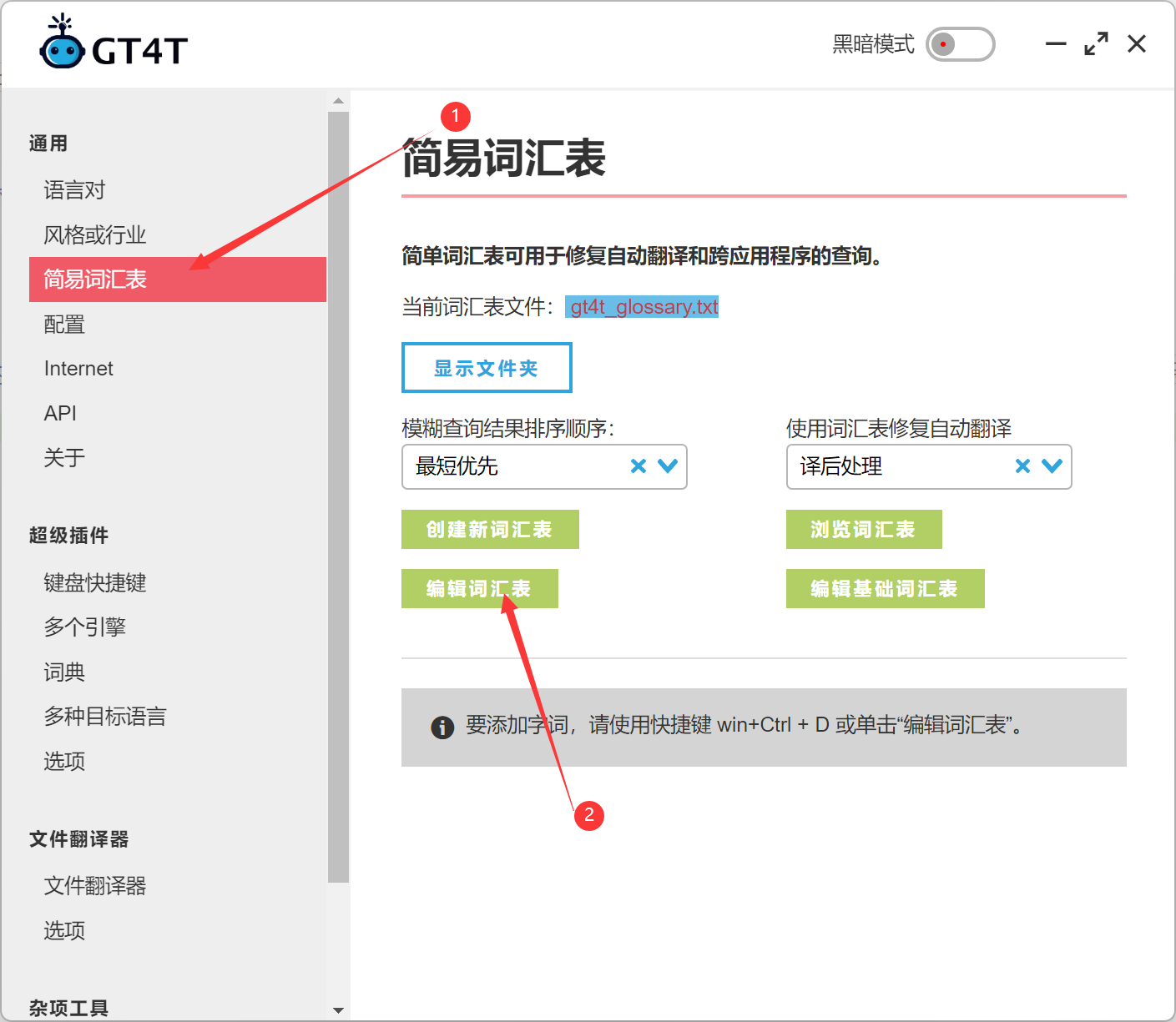The width and height of the screenshot is (1176, 1022).
Task: Click the scrollbar up arrow in the sidebar
Action: tap(338, 100)
